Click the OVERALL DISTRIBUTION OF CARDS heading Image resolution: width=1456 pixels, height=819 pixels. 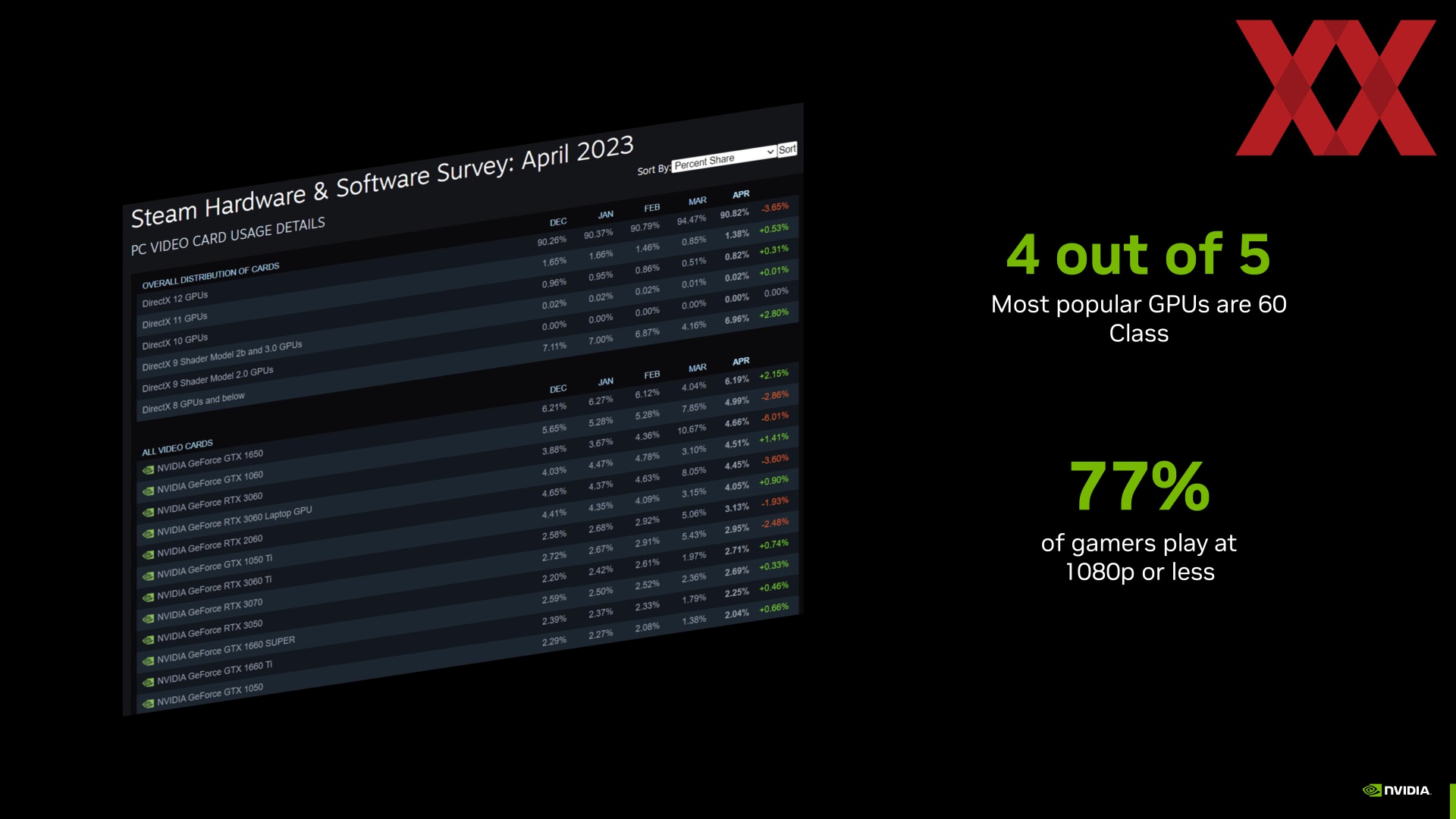pyautogui.click(x=211, y=276)
